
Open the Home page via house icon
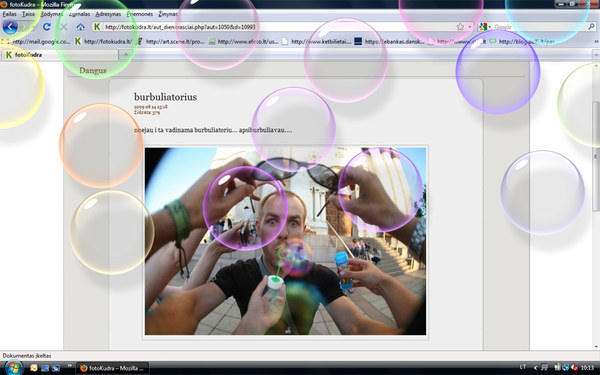pyautogui.click(x=80, y=27)
